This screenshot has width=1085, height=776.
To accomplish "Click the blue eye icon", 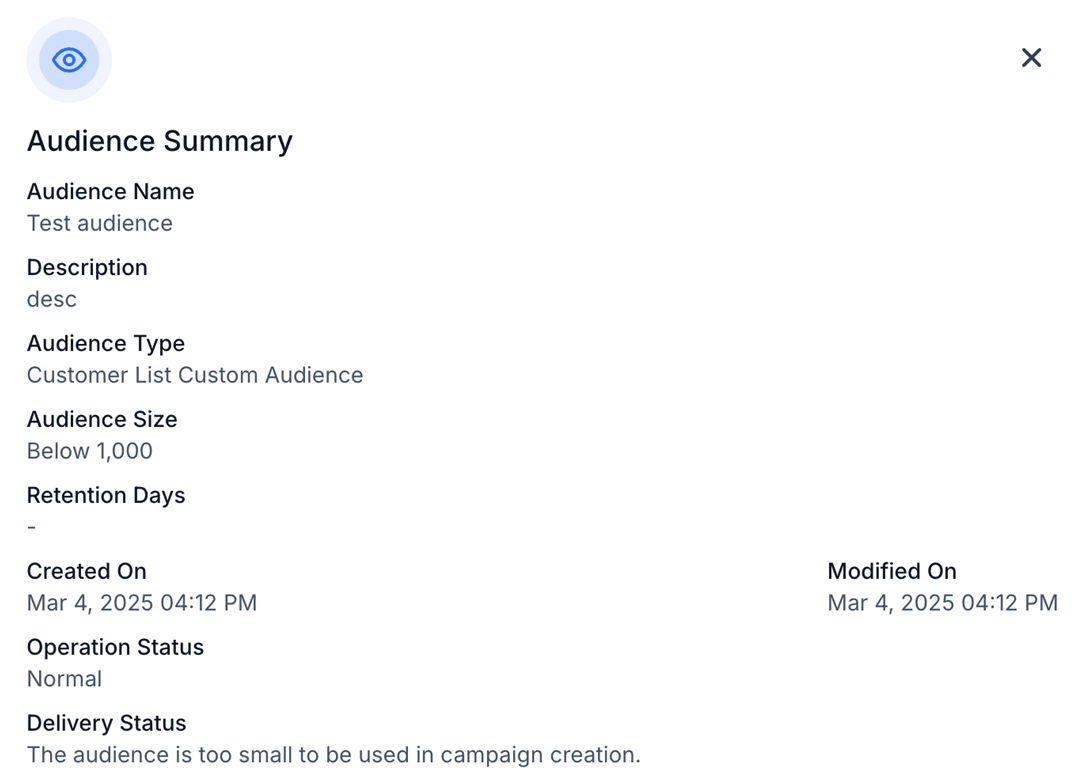I will click(69, 60).
